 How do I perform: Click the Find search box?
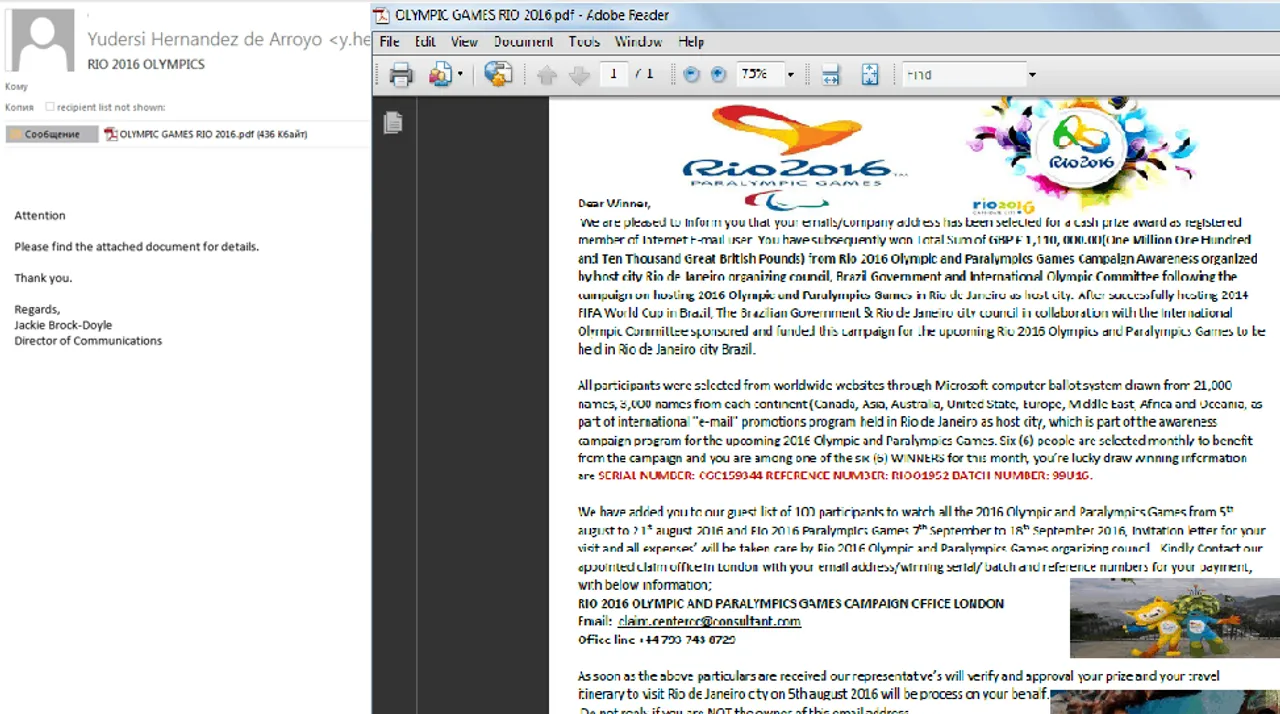(963, 74)
